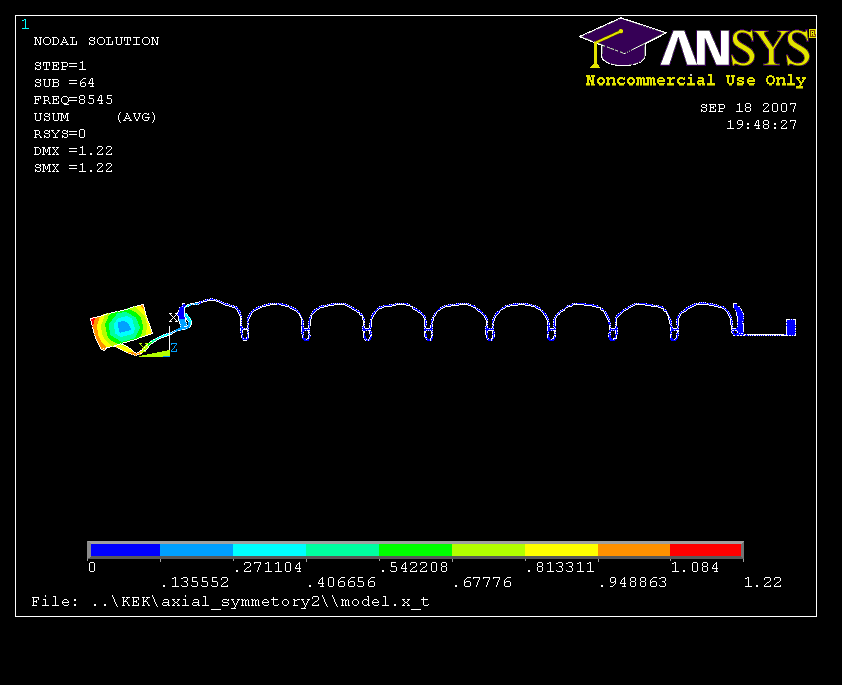Click legend value .542208
The image size is (842, 685).
pos(414,567)
